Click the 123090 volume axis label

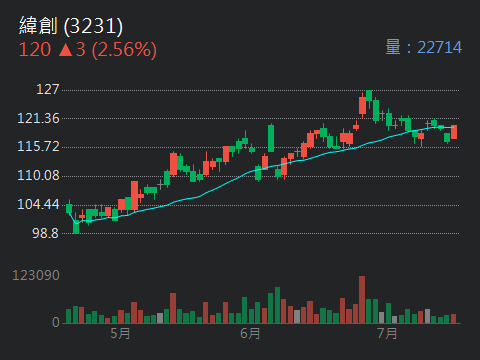36,275
